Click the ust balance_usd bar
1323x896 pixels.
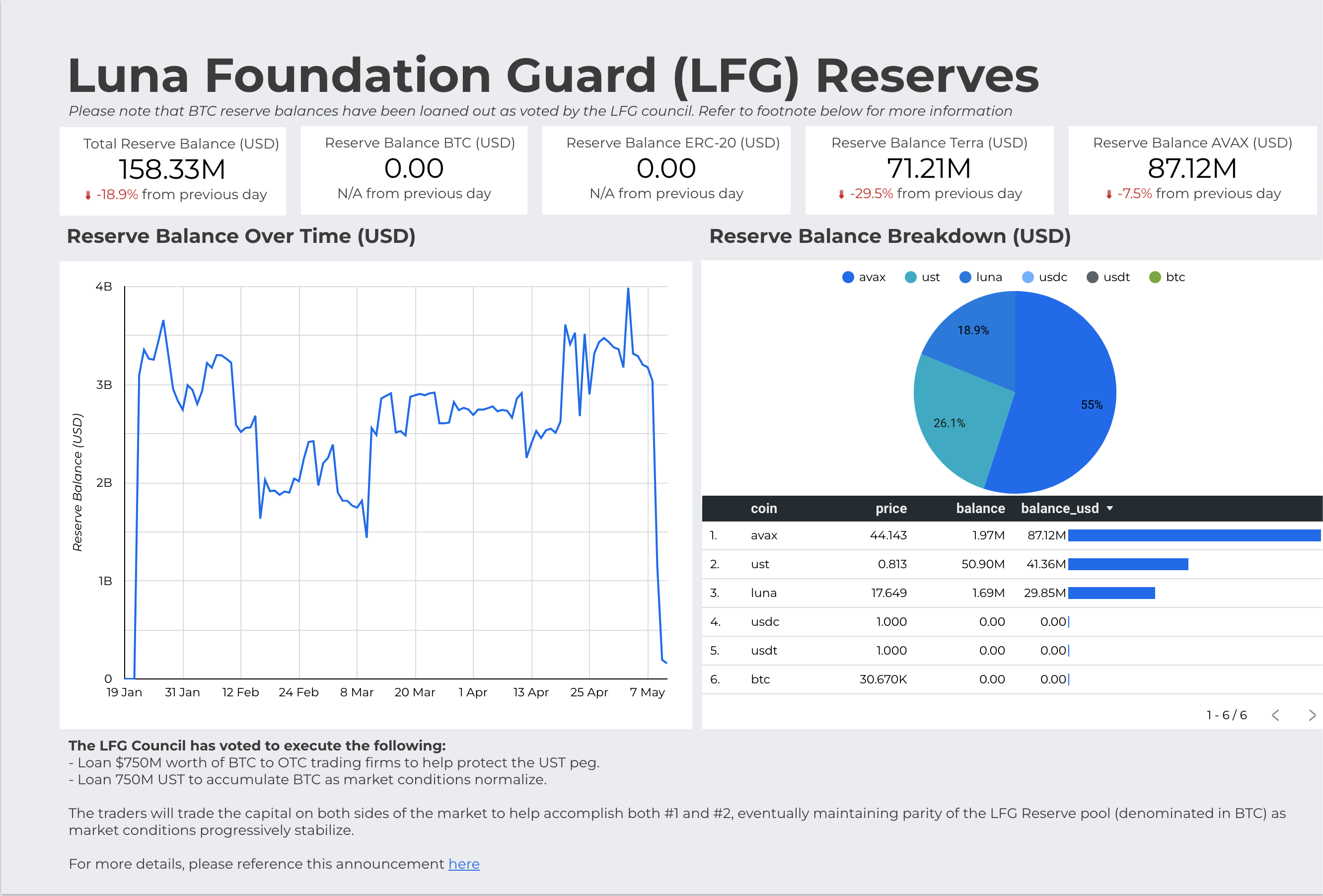click(x=1128, y=564)
